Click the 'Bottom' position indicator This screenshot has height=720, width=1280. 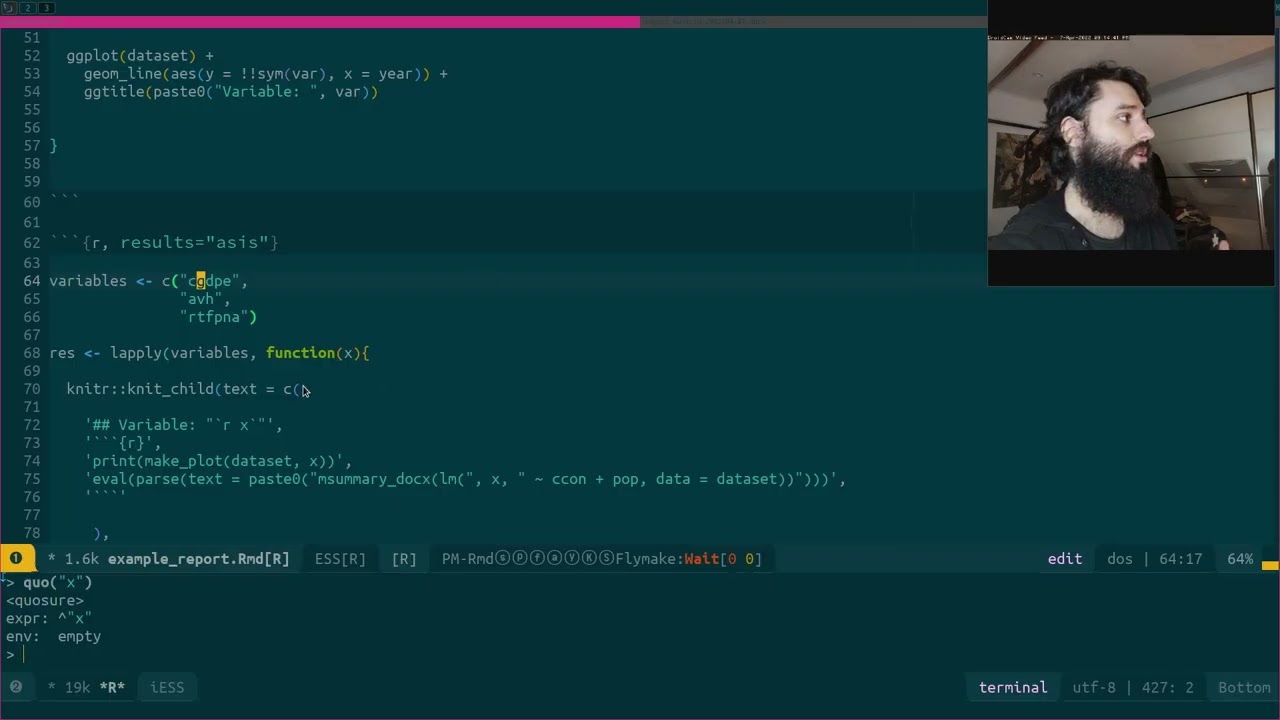tap(1244, 687)
